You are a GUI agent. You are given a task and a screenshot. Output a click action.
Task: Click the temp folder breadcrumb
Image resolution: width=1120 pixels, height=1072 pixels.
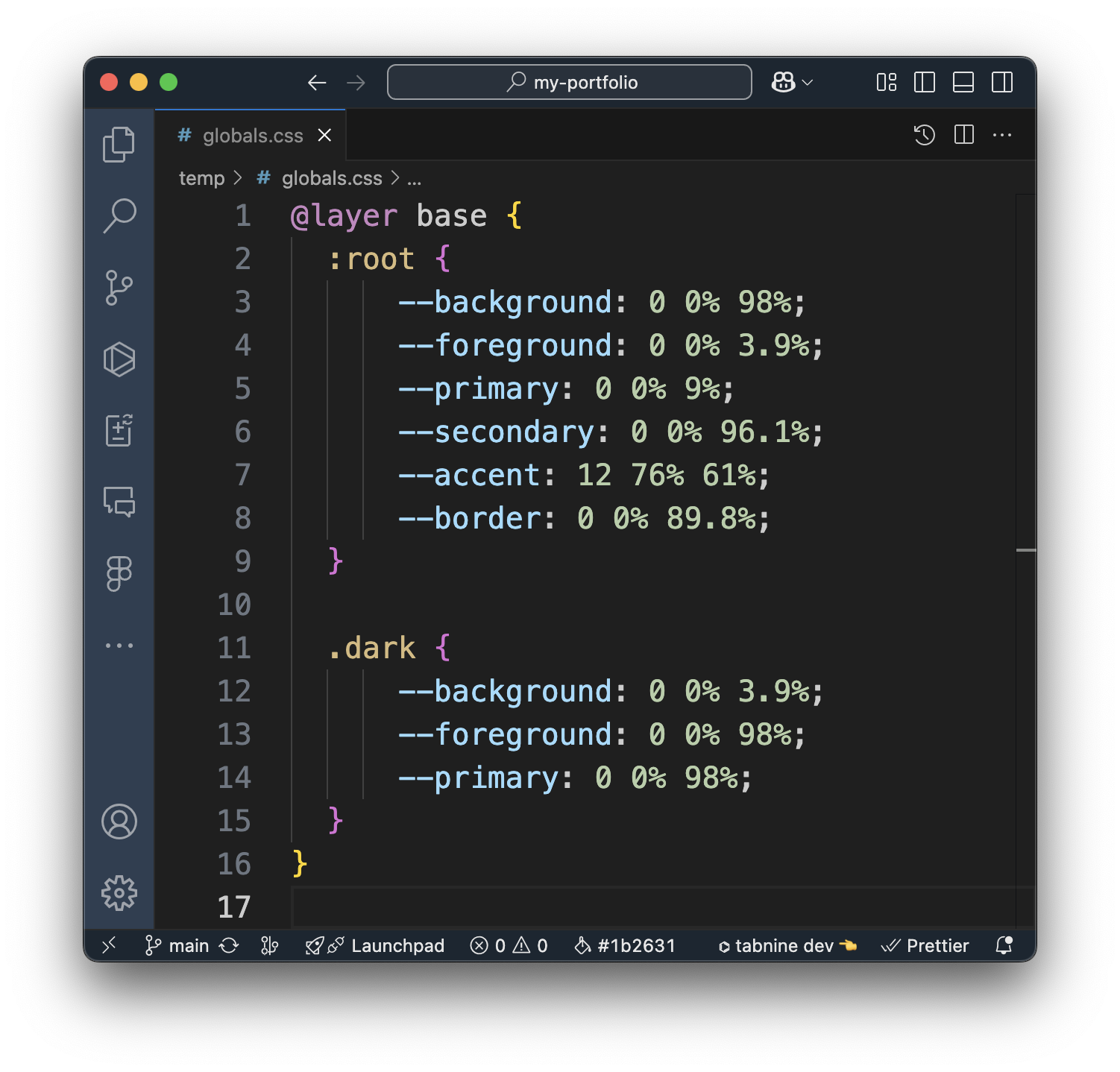click(201, 178)
